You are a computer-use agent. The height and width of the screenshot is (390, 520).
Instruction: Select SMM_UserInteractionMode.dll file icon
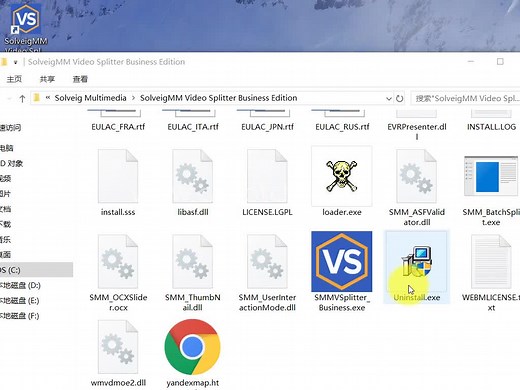tap(267, 261)
